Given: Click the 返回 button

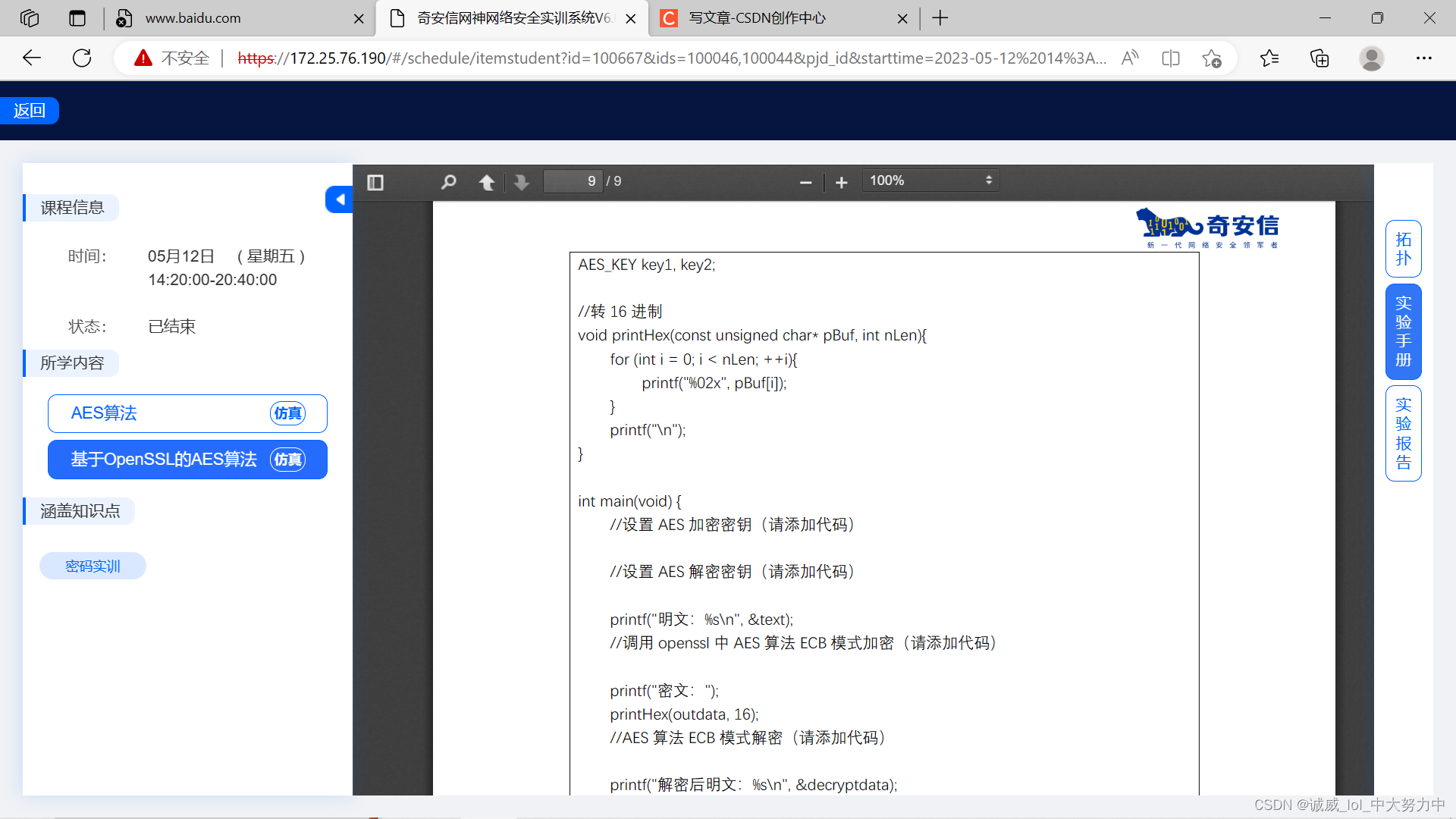Looking at the screenshot, I should coord(30,110).
